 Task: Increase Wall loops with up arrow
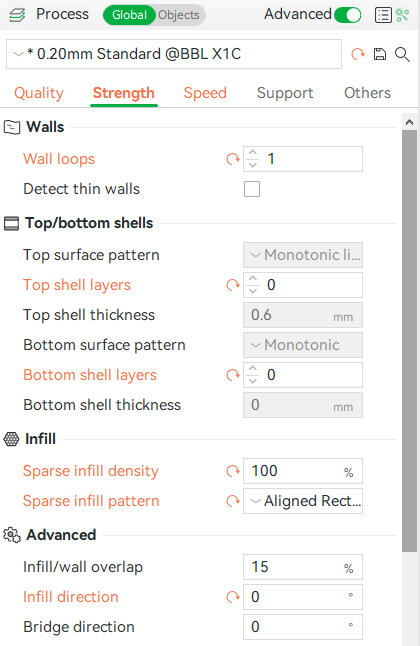tap(253, 153)
